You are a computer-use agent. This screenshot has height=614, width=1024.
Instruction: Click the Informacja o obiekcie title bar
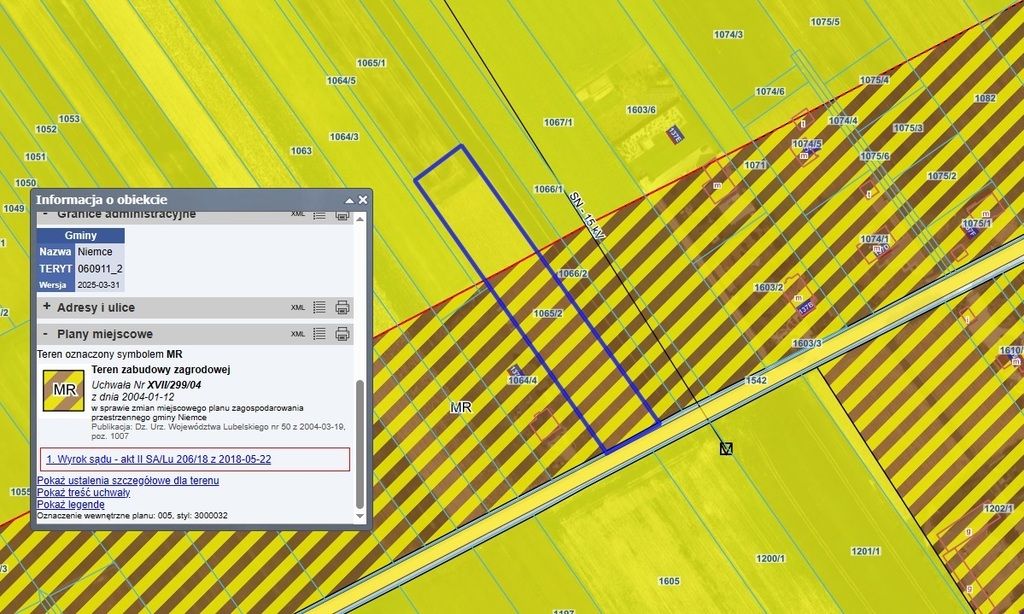coord(180,200)
